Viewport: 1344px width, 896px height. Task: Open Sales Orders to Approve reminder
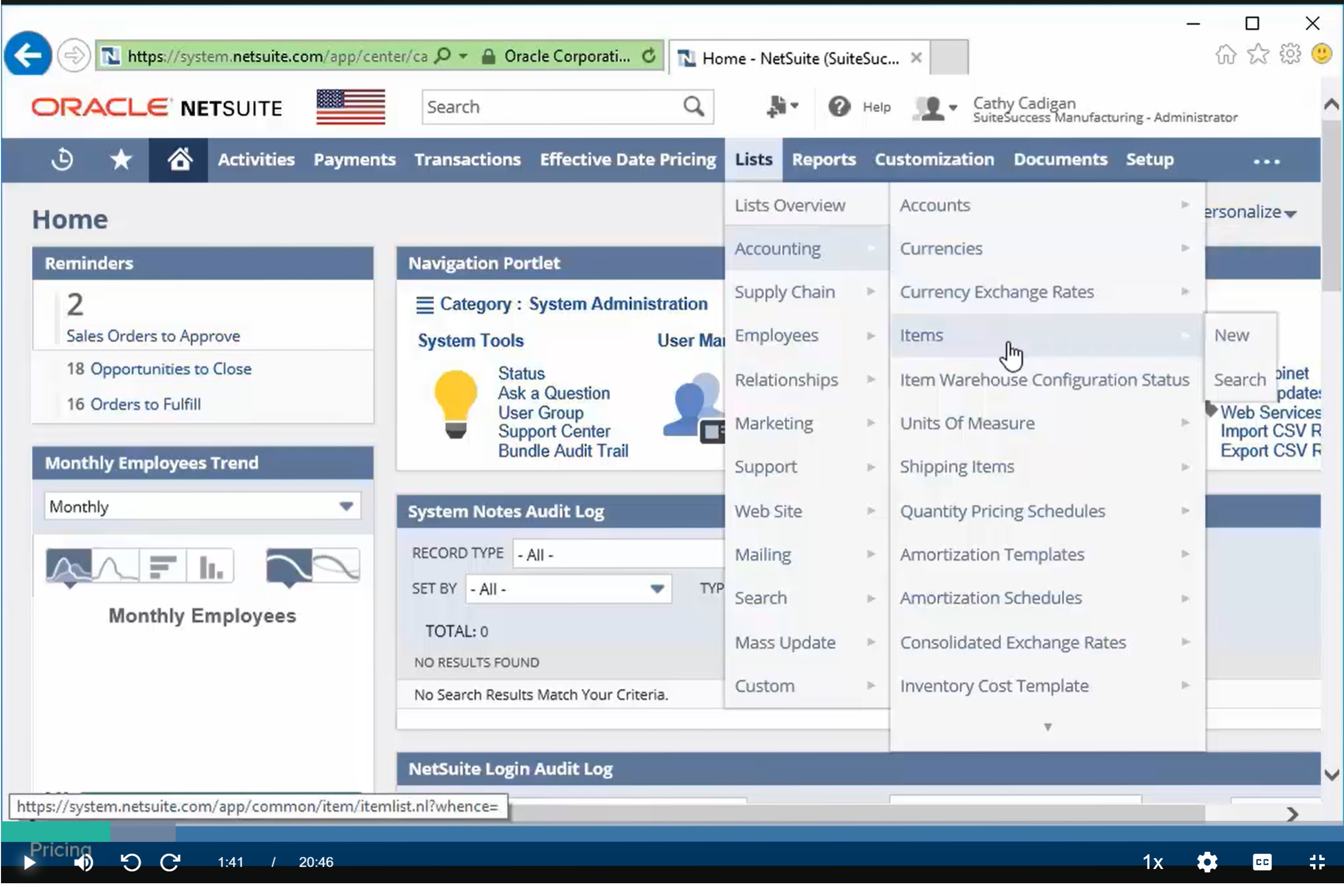pos(153,336)
